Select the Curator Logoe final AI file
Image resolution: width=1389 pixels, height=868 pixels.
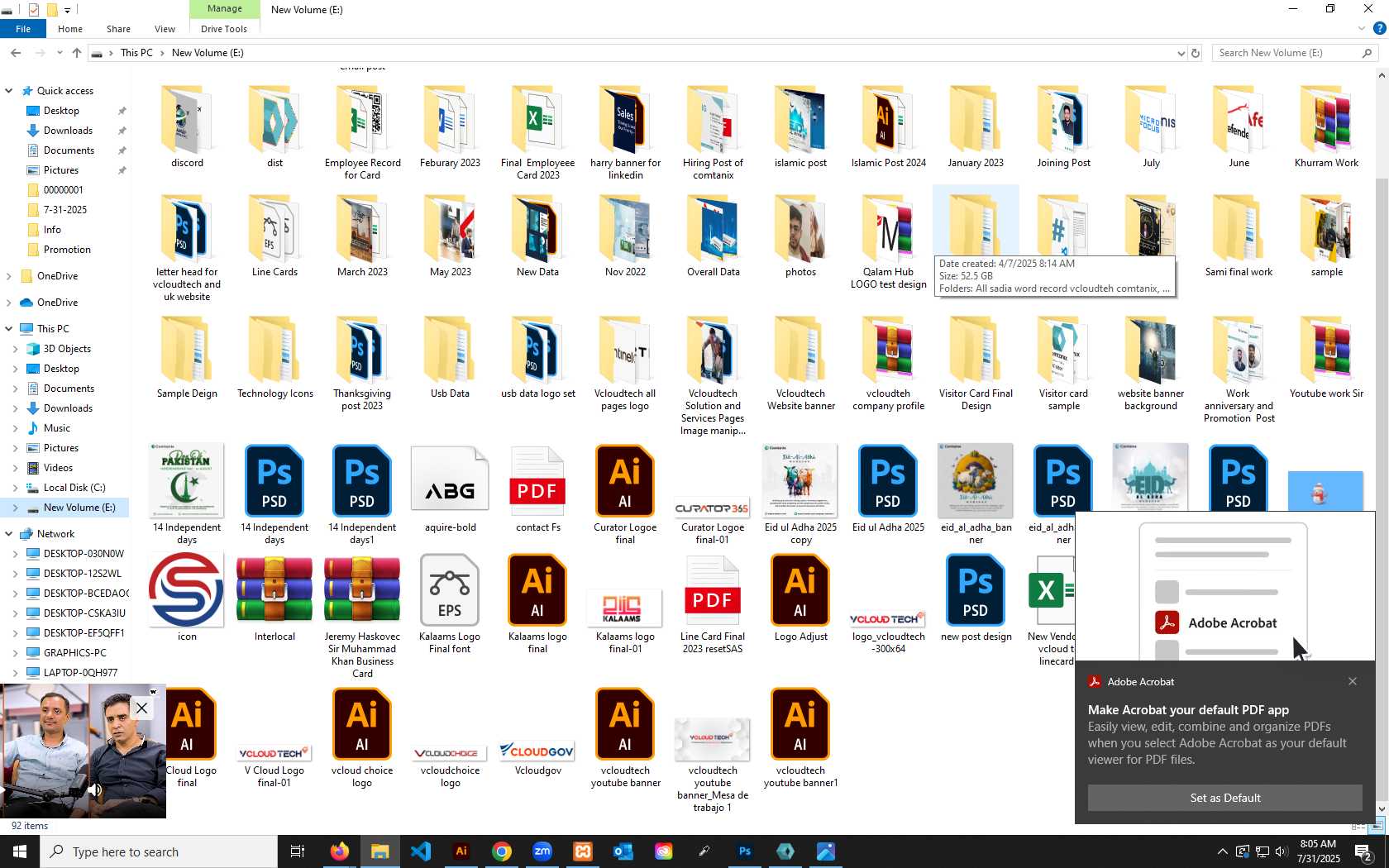(x=625, y=494)
